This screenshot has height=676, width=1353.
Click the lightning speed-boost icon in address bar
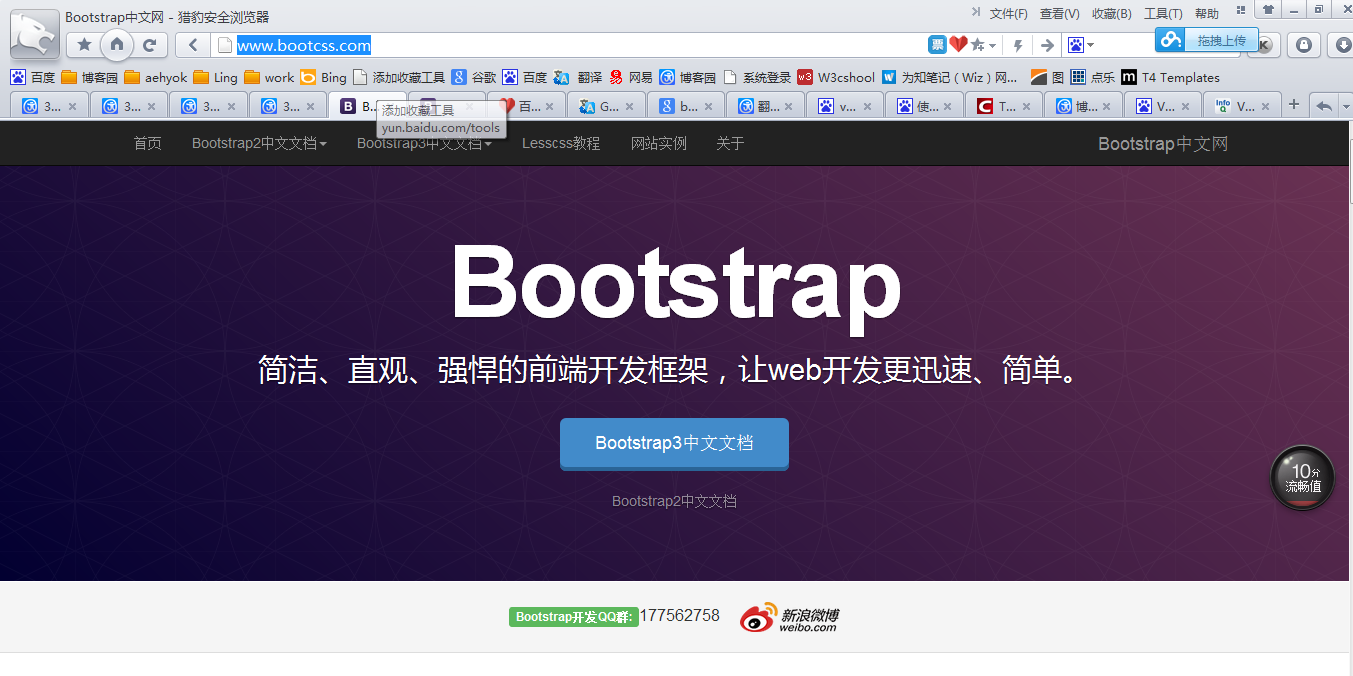point(1018,44)
